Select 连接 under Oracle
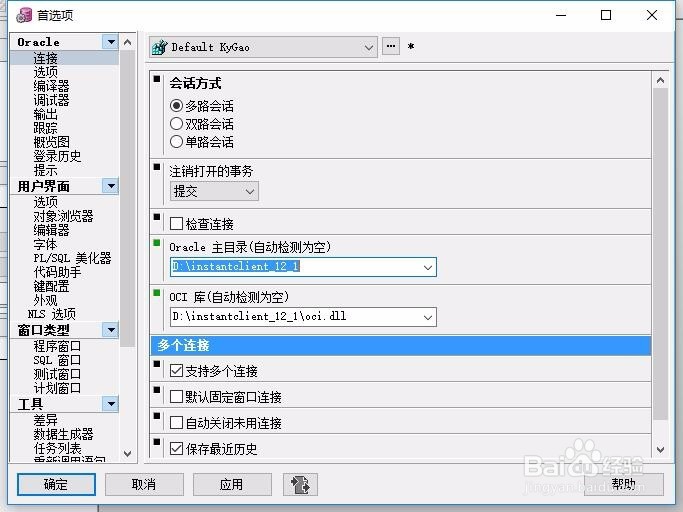This screenshot has height=512, width=683. pyautogui.click(x=45, y=58)
